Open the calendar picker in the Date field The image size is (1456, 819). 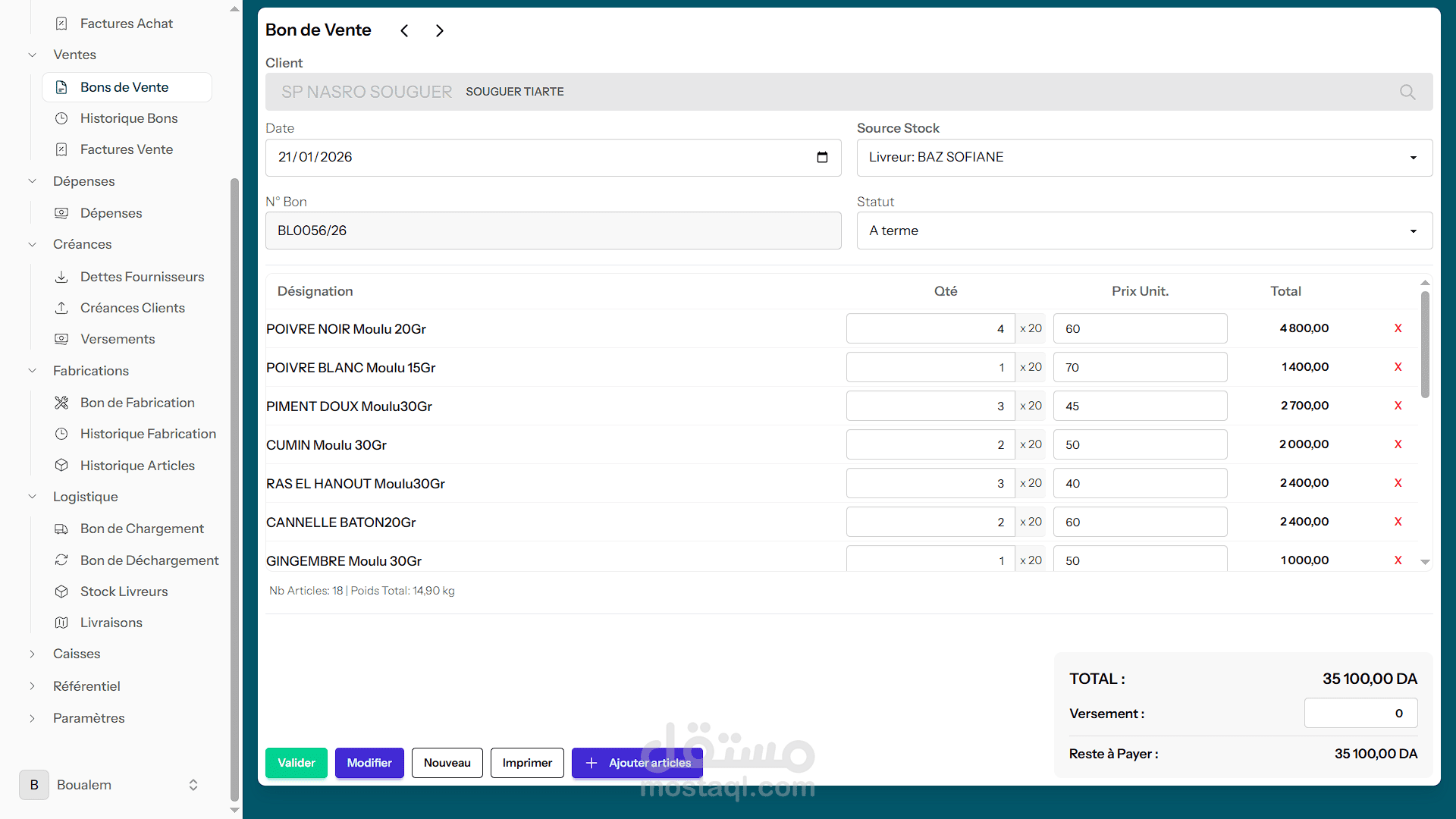pyautogui.click(x=822, y=157)
